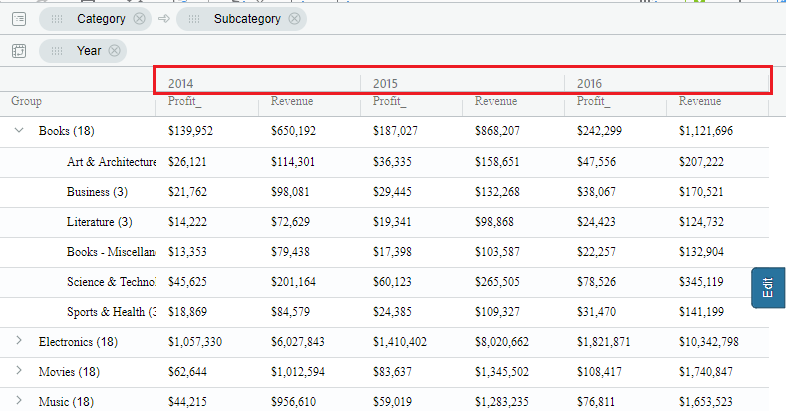Click the drag handle on Category chip
The height and width of the screenshot is (411, 786).
[x=57, y=19]
